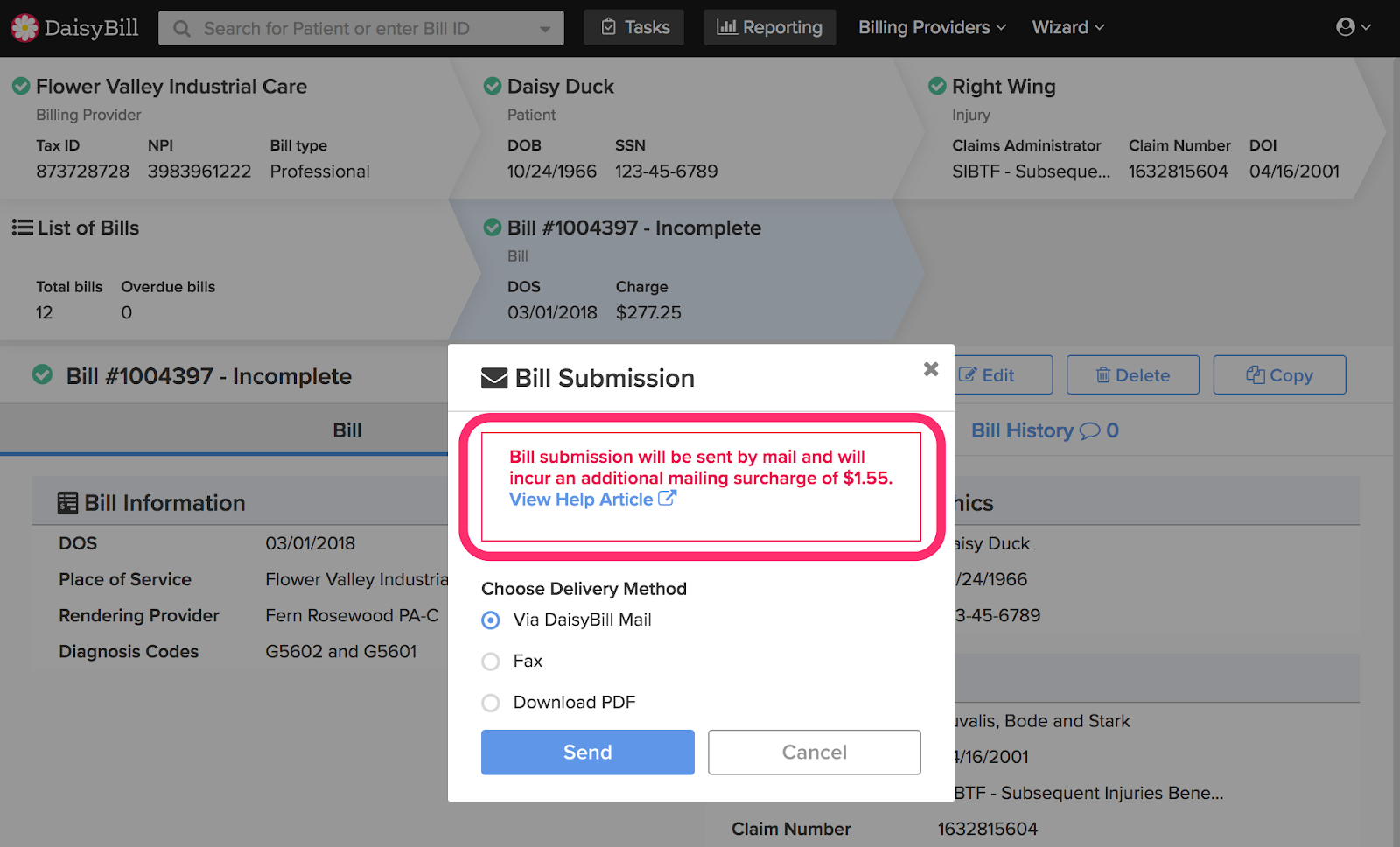
Task: Open the List of Bills heading
Action: click(x=88, y=227)
